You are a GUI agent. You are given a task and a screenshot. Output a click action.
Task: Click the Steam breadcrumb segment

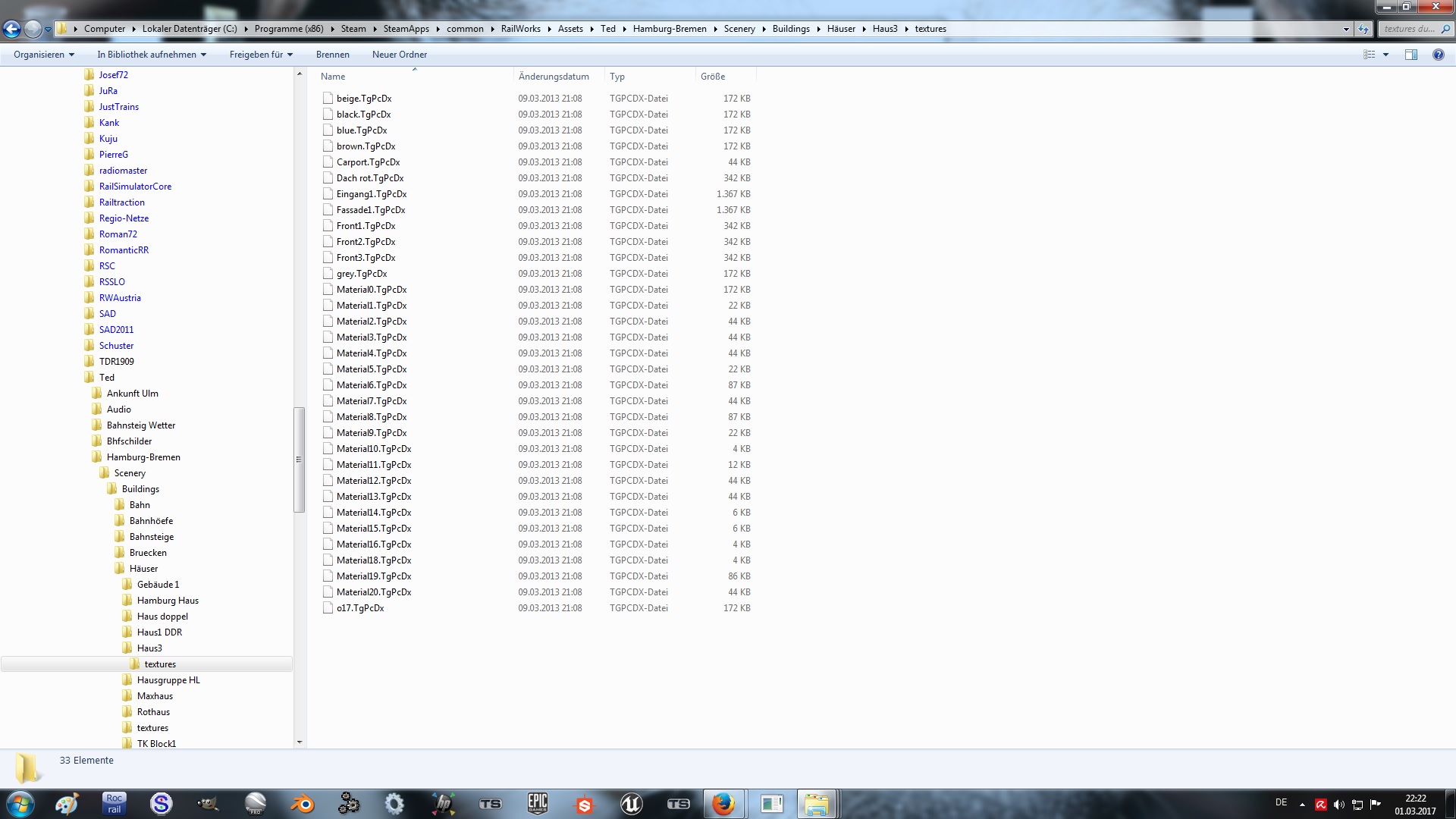coord(353,29)
